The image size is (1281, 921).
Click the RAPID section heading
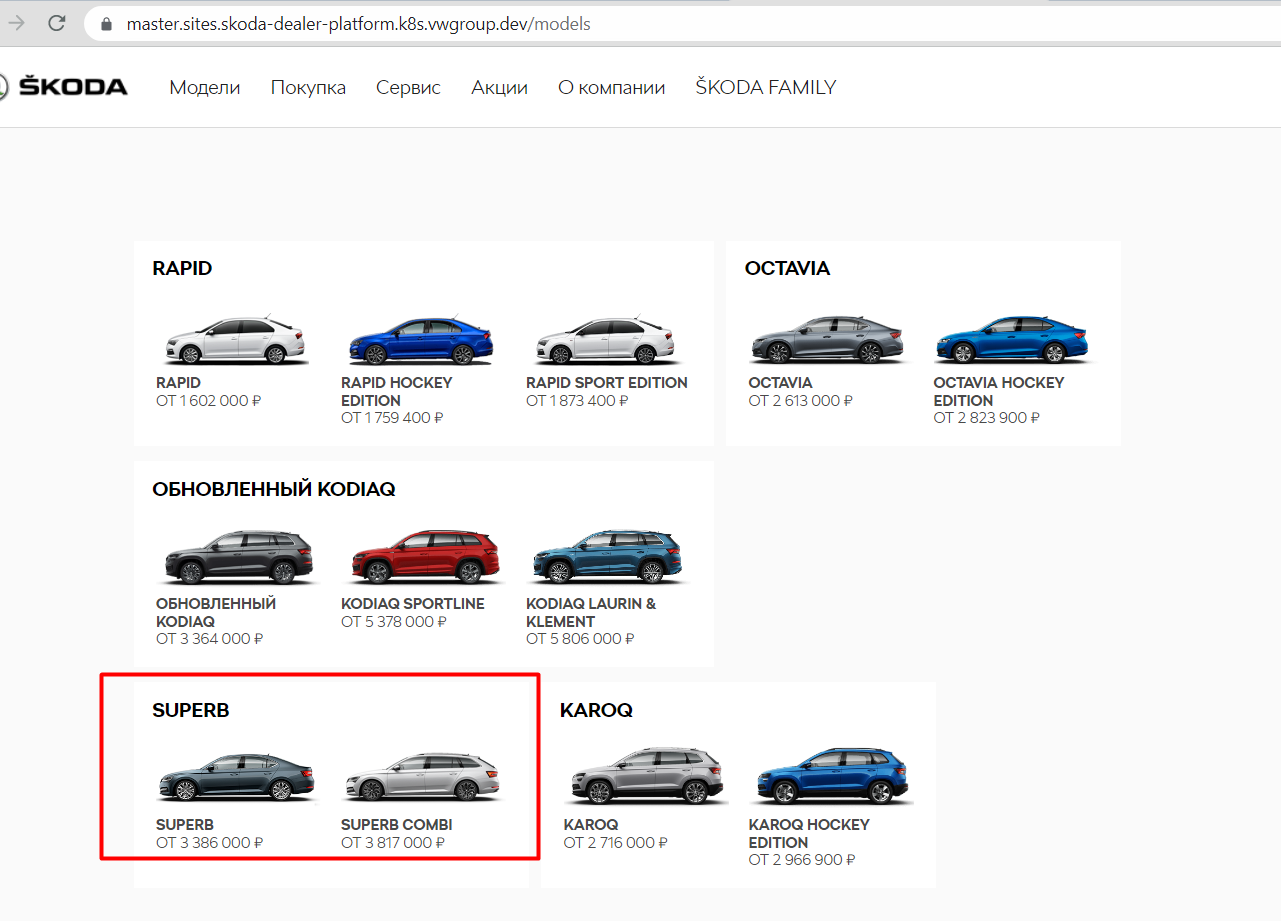[182, 268]
